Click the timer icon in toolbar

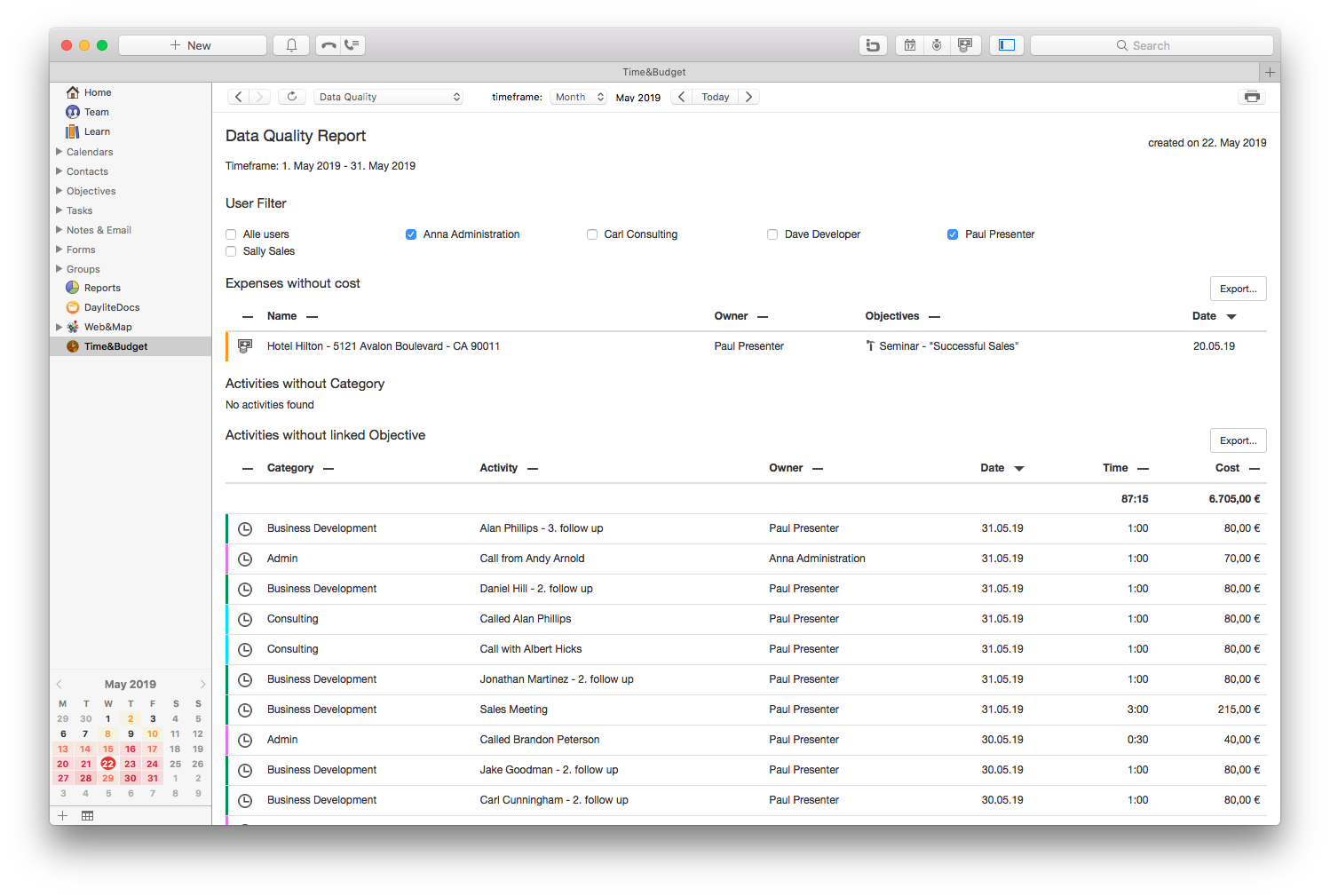[x=937, y=45]
